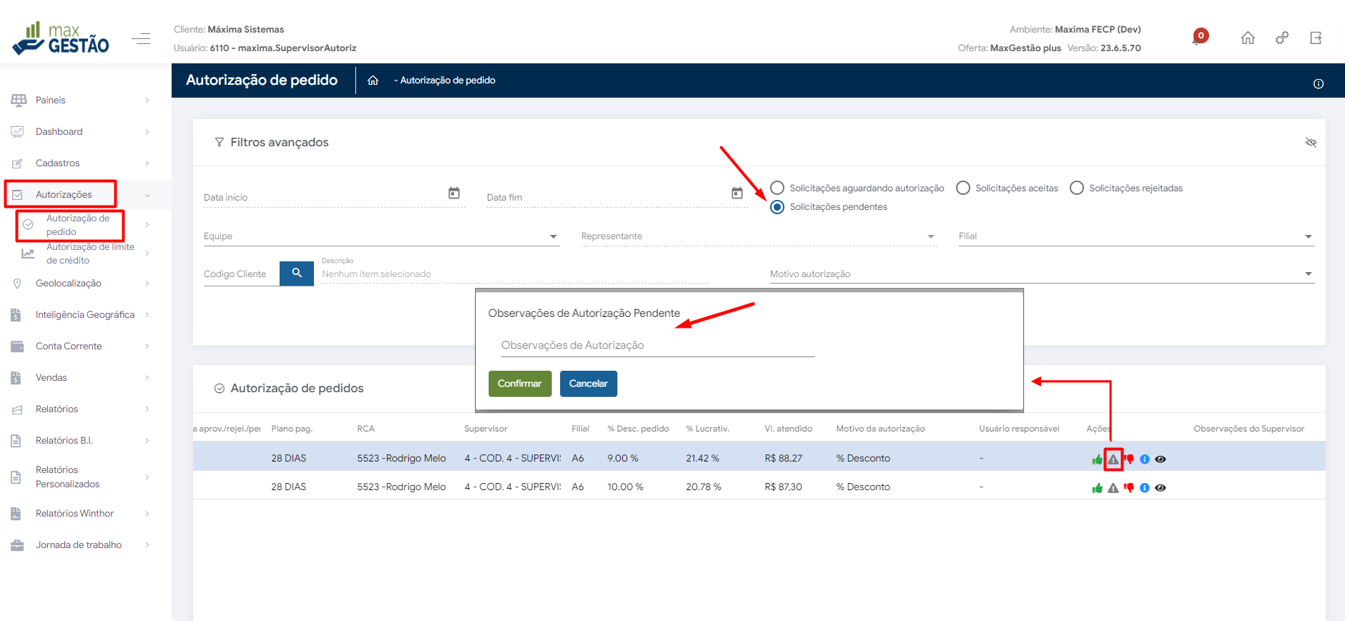Click the notification bell icon
Image resolution: width=1348 pixels, height=622 pixels.
tap(1198, 39)
